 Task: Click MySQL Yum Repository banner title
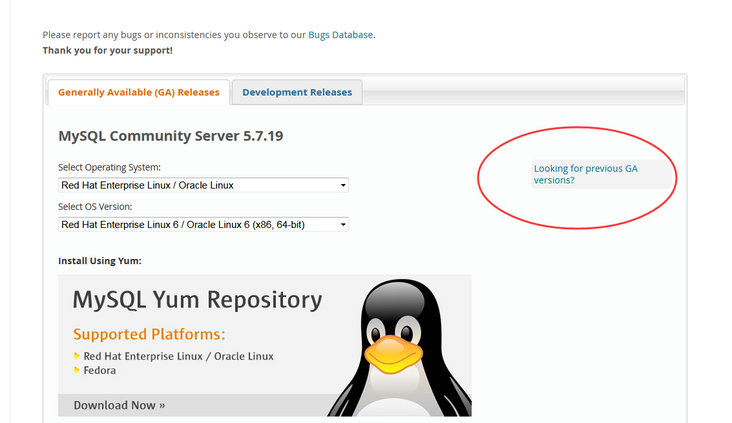(x=197, y=300)
